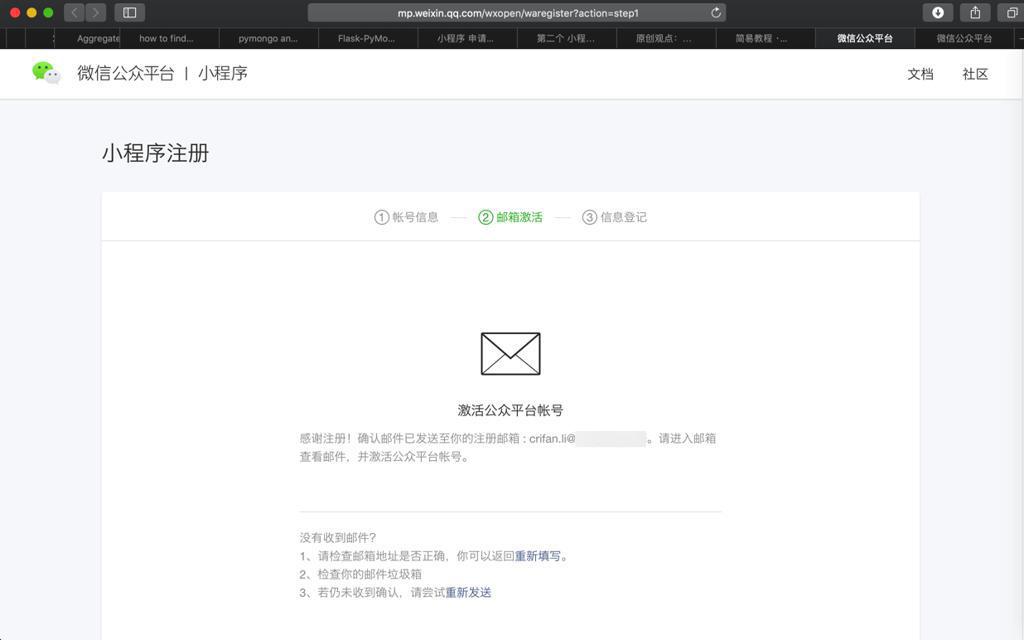Switch to the 'how to find...' tab
The image size is (1024, 640).
point(170,39)
